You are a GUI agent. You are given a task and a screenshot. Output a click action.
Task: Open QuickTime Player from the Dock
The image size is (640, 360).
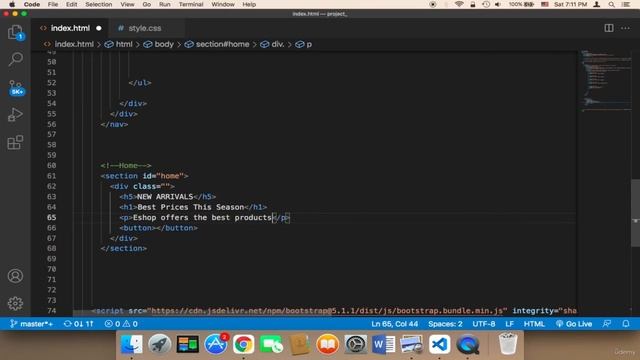[468, 345]
